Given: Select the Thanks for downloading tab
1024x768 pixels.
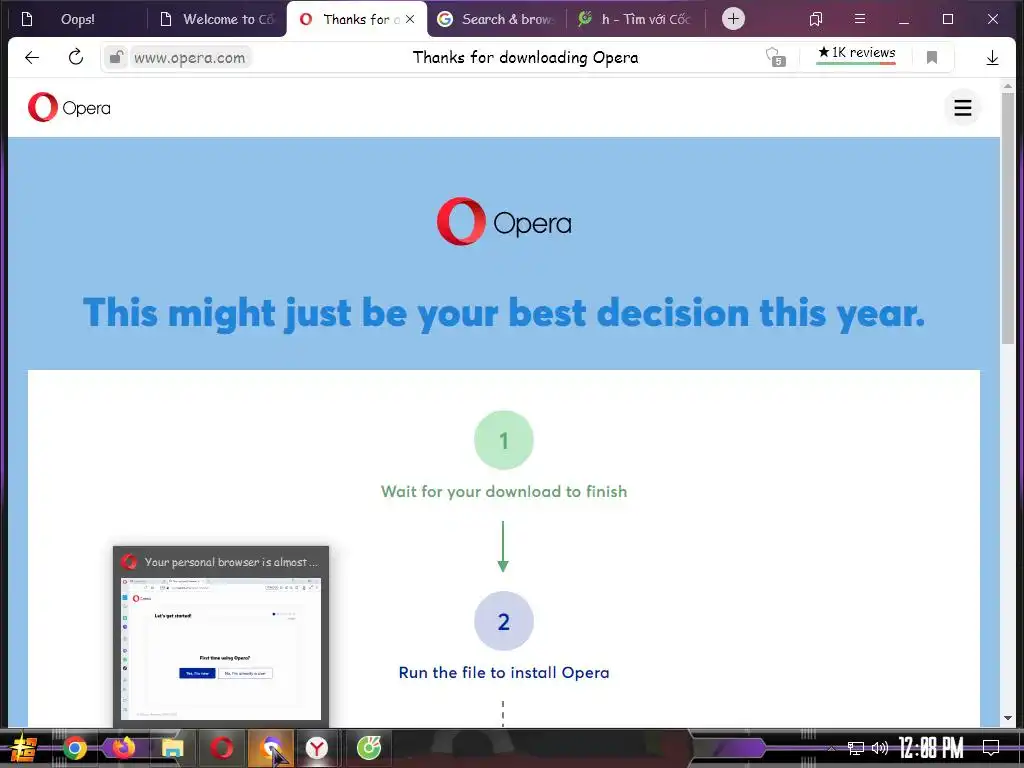Looking at the screenshot, I should [356, 19].
